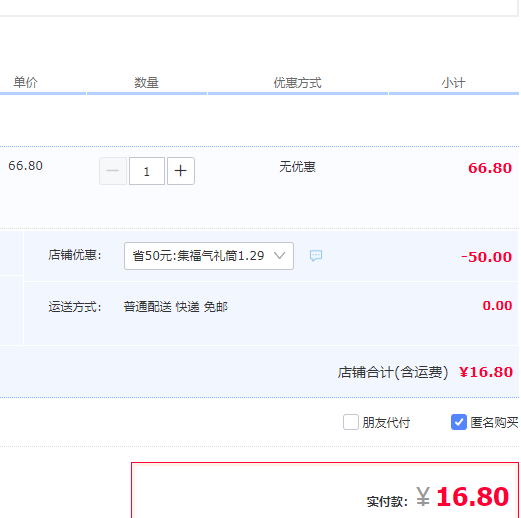Click the quantity input field showing 1
Viewport: 521px width, 518px height.
pyautogui.click(x=147, y=171)
